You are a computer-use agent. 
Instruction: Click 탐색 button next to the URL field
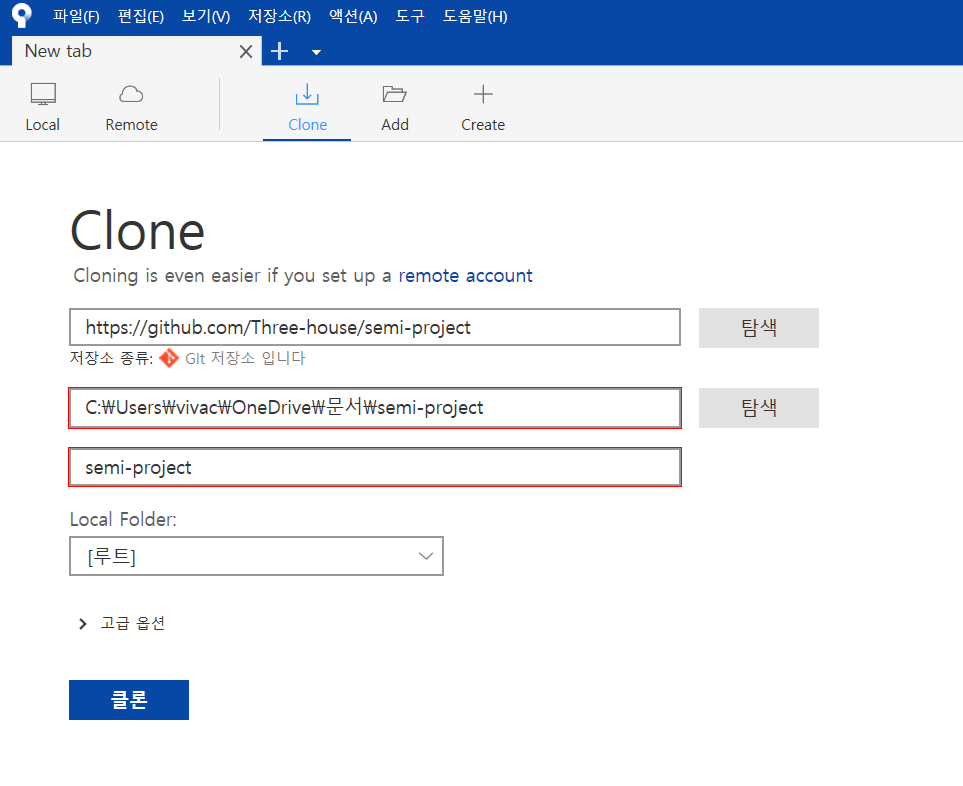coord(758,328)
